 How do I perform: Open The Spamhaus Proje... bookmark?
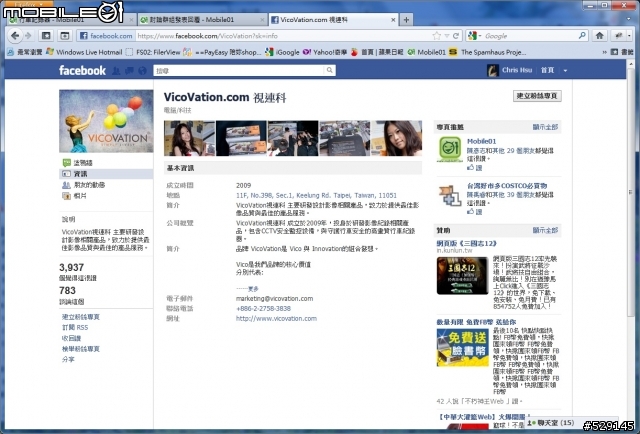click(x=487, y=52)
